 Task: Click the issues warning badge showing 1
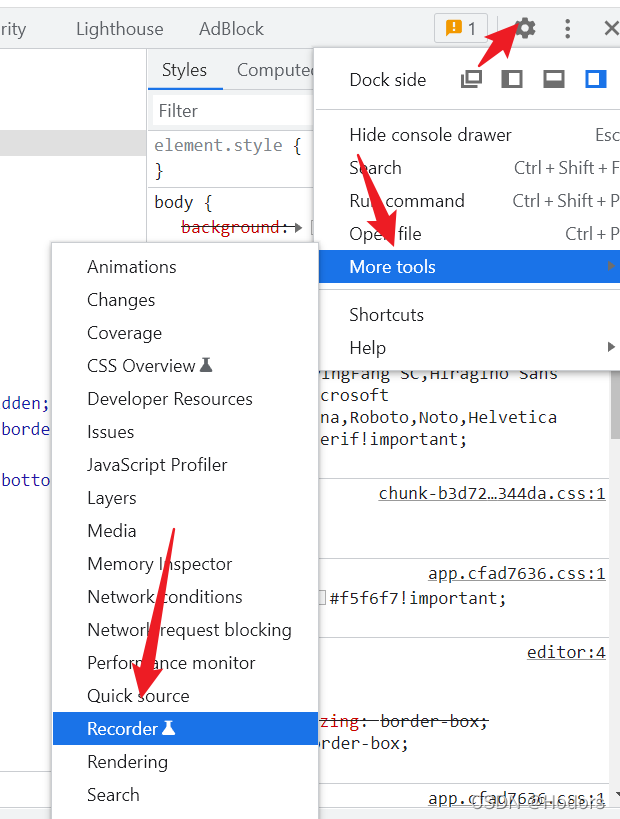coord(461,28)
